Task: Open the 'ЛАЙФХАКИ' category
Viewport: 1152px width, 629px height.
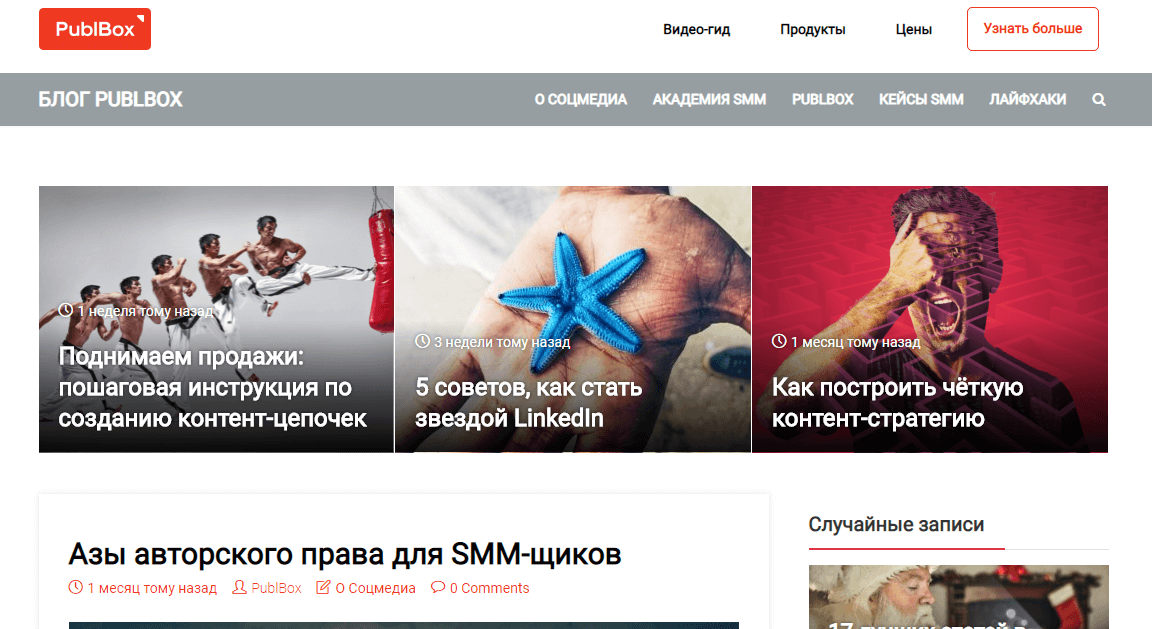Action: (x=1027, y=99)
